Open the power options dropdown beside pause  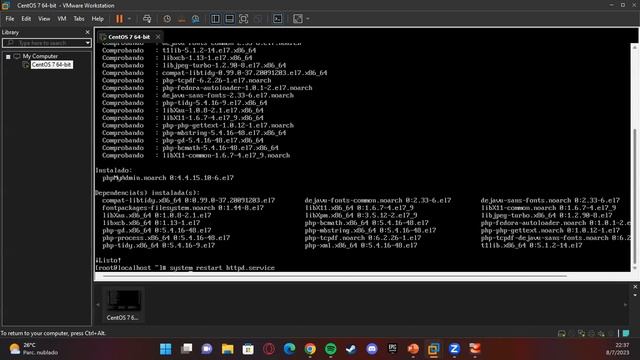129,19
